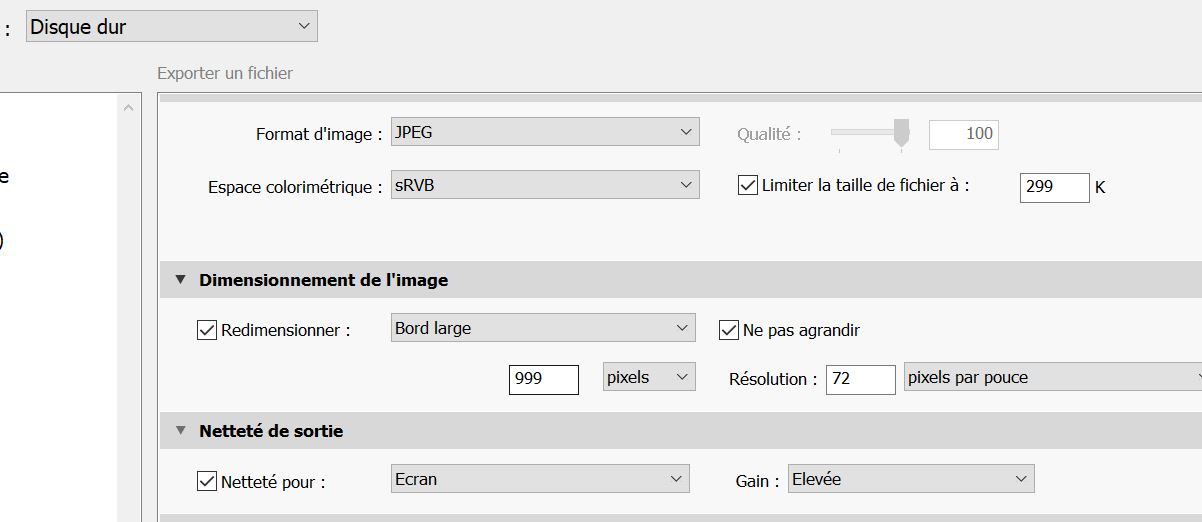Collapse the 'Dimensionnement de l'image' section triangle
Viewport: 1202px width, 522px height.
[181, 280]
